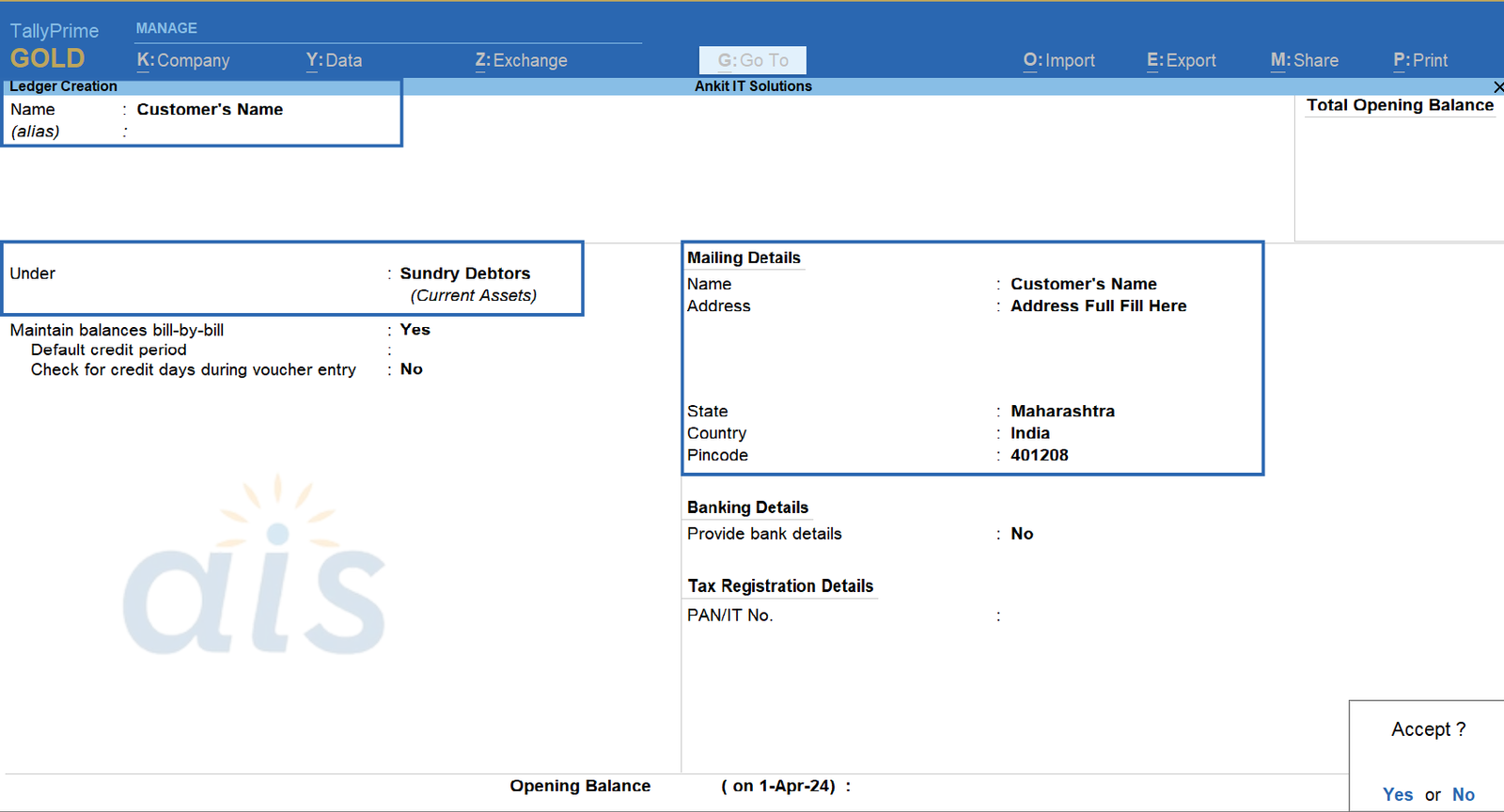The width and height of the screenshot is (1504, 812).
Task: Select the State field Maharashtra
Action: point(1062,412)
